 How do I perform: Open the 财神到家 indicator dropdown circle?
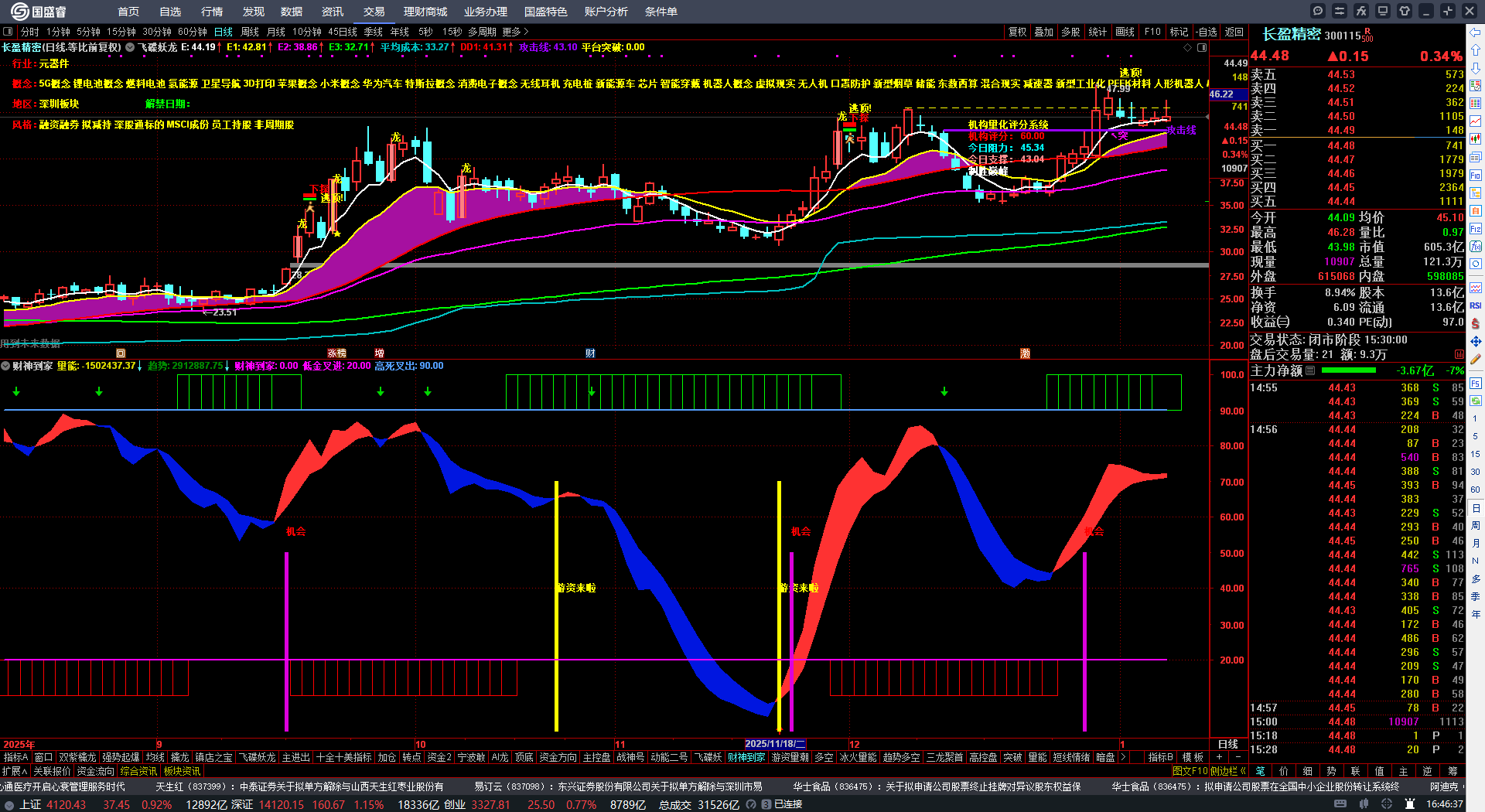pyautogui.click(x=5, y=366)
